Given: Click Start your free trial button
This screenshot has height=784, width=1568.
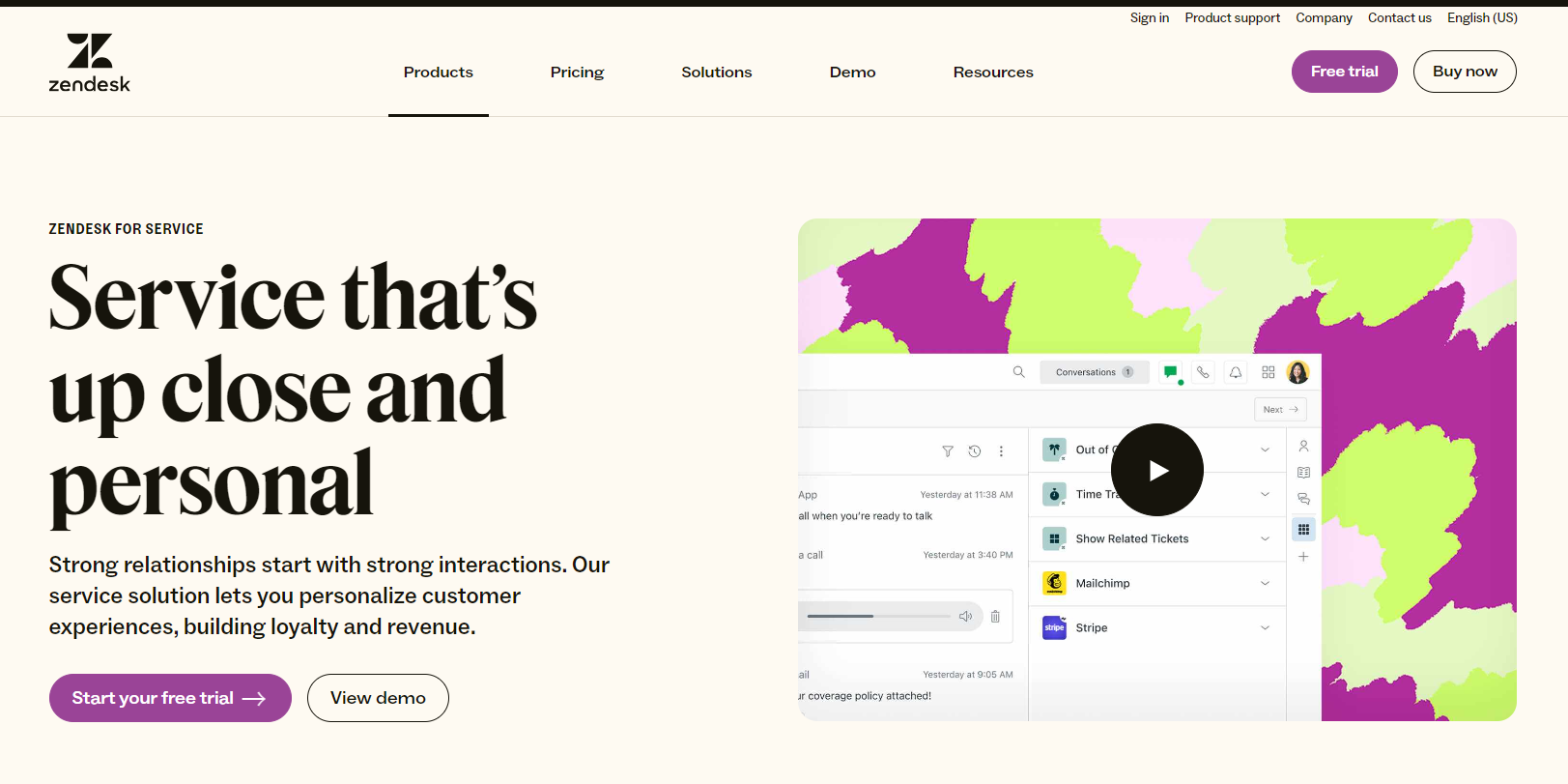Looking at the screenshot, I should (170, 698).
